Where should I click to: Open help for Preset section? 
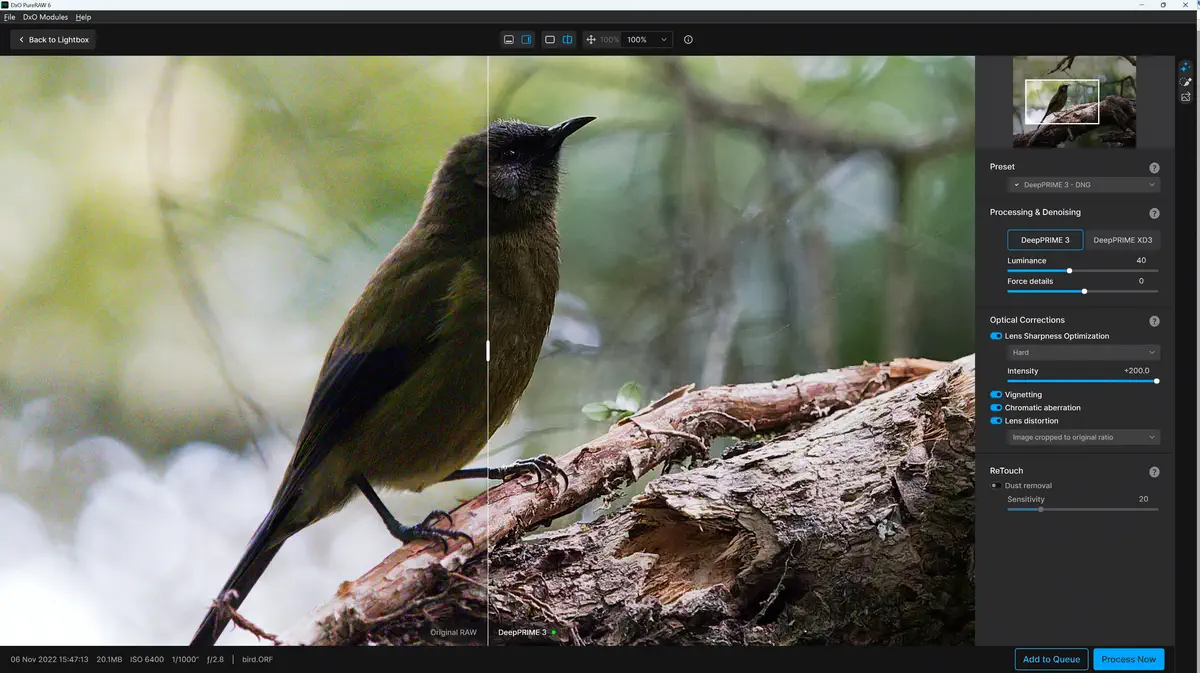pyautogui.click(x=1154, y=168)
